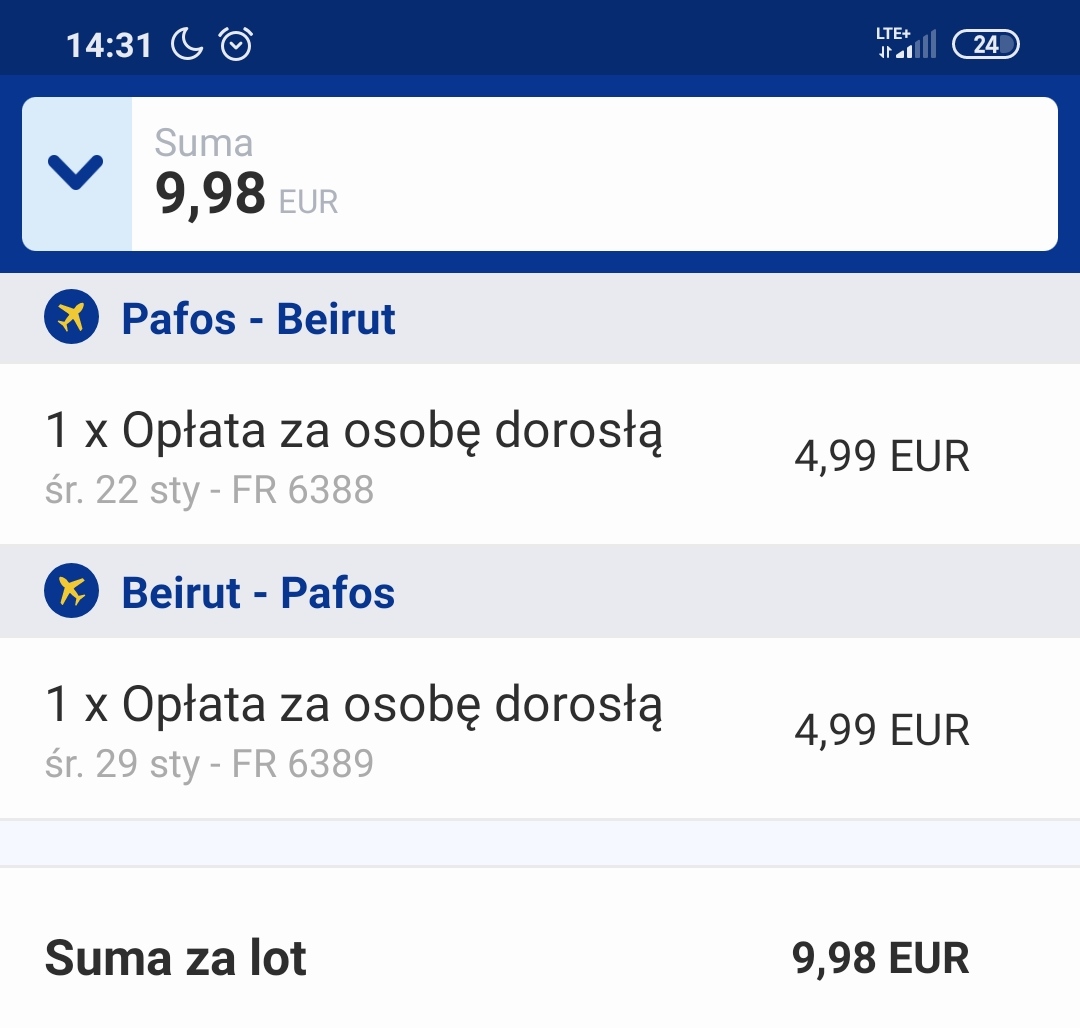Tap the Suma za lot total row
1080x1028 pixels.
pyautogui.click(x=540, y=958)
